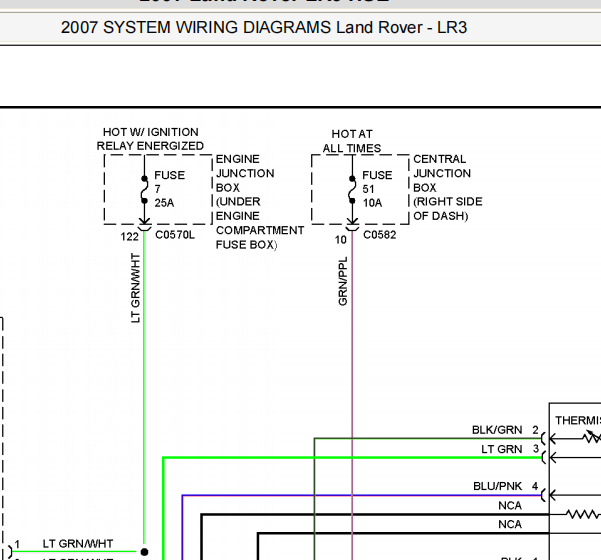Click the vertical 'GRN/PPL' wire label
The width and height of the screenshot is (601, 560).
343,281
